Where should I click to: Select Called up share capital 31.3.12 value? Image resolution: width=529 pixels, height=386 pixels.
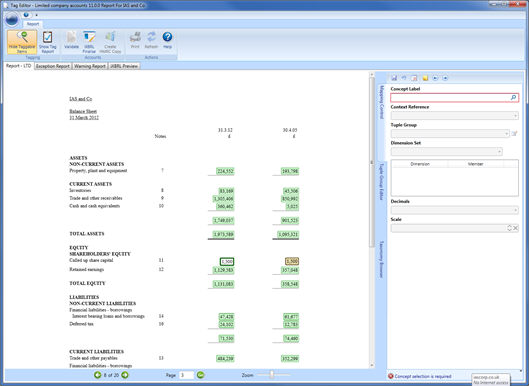point(227,261)
